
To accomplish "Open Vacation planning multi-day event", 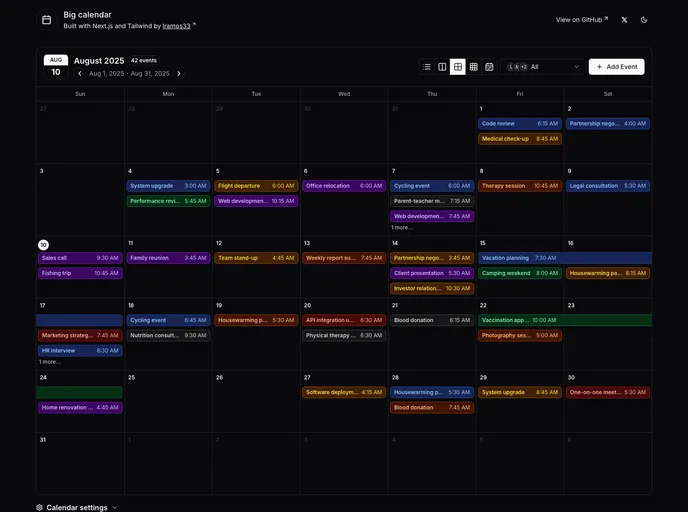I will [x=565, y=258].
